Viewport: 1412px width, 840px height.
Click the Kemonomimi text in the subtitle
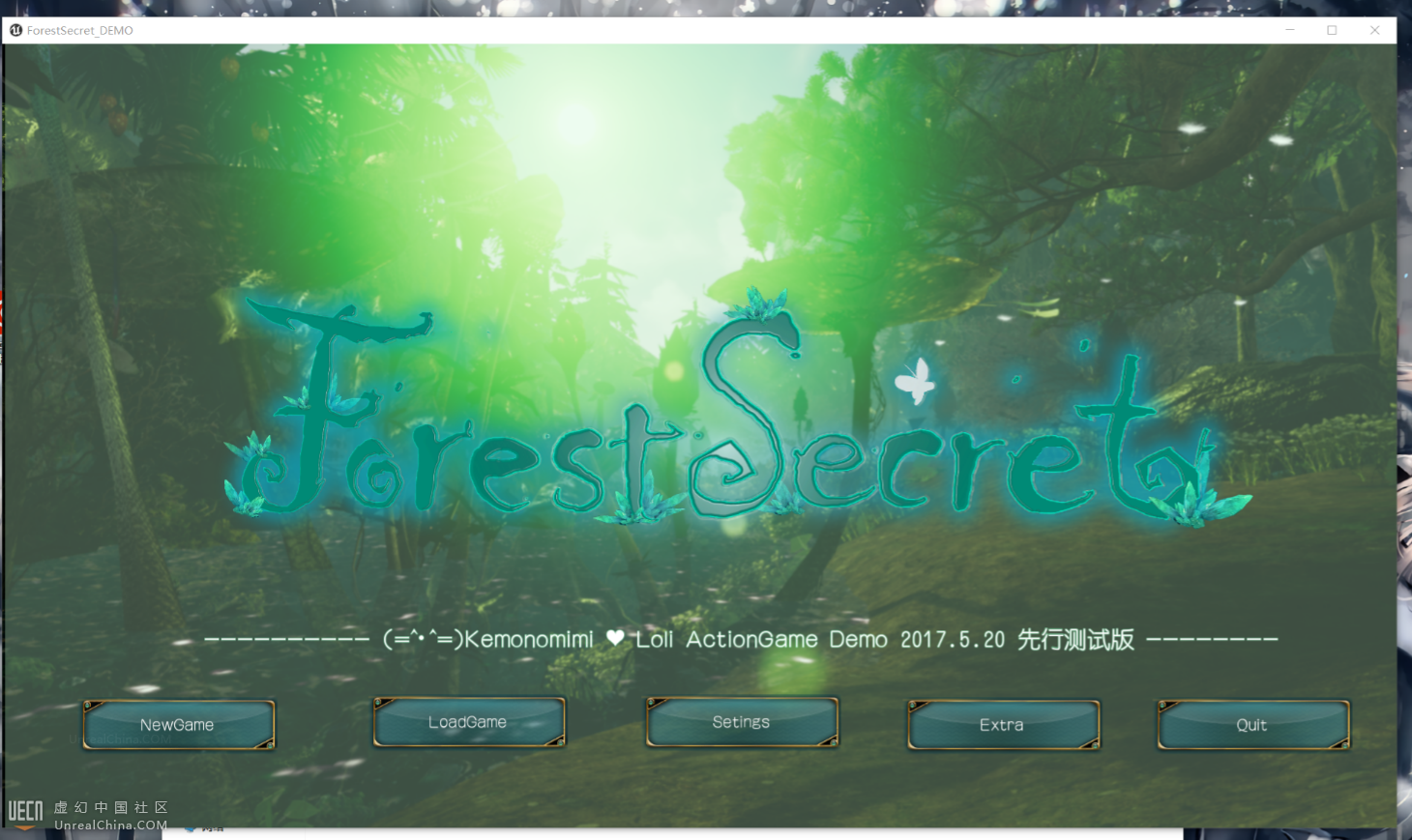[x=530, y=639]
